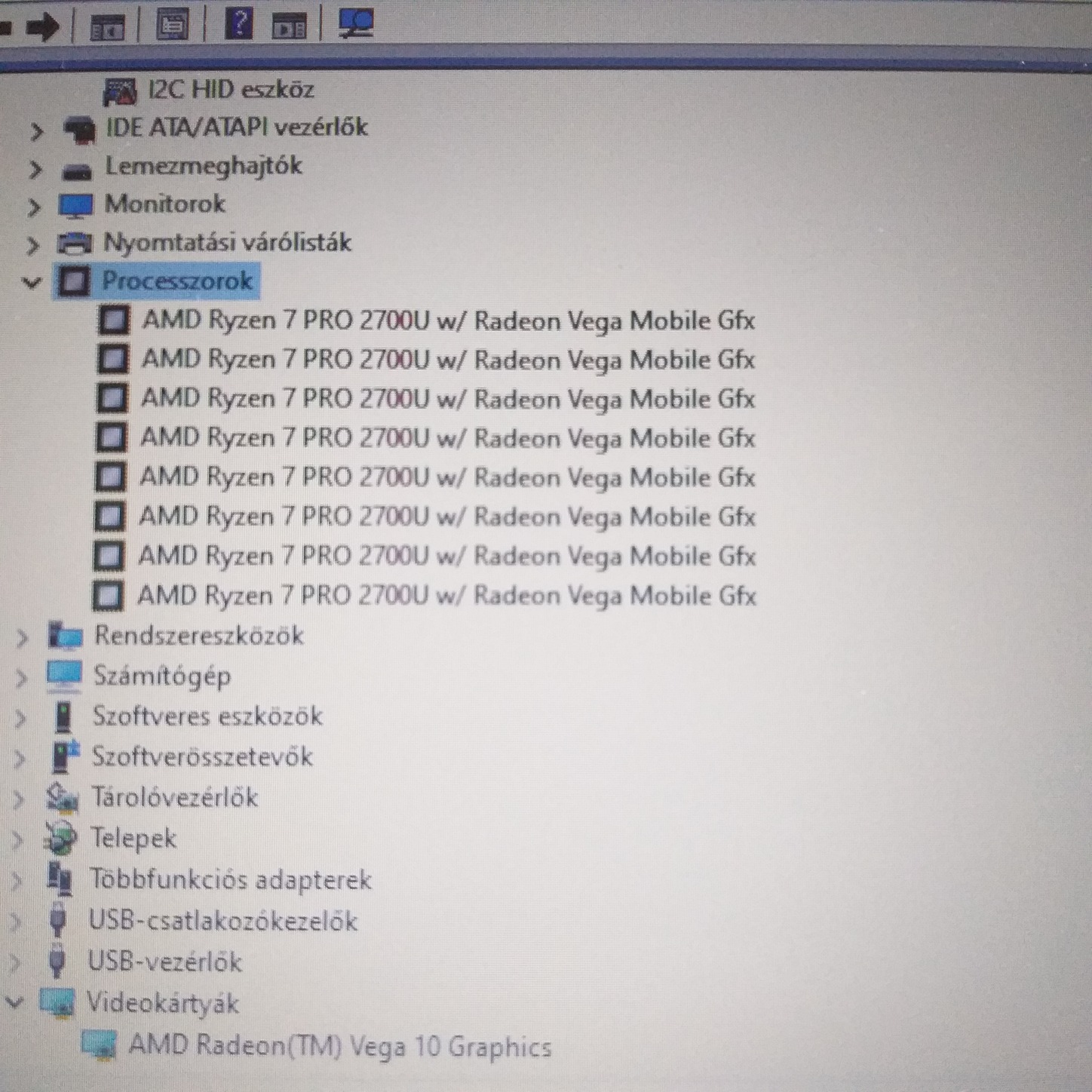Click the USB-csatlakozókezelők plug icon

[57, 920]
